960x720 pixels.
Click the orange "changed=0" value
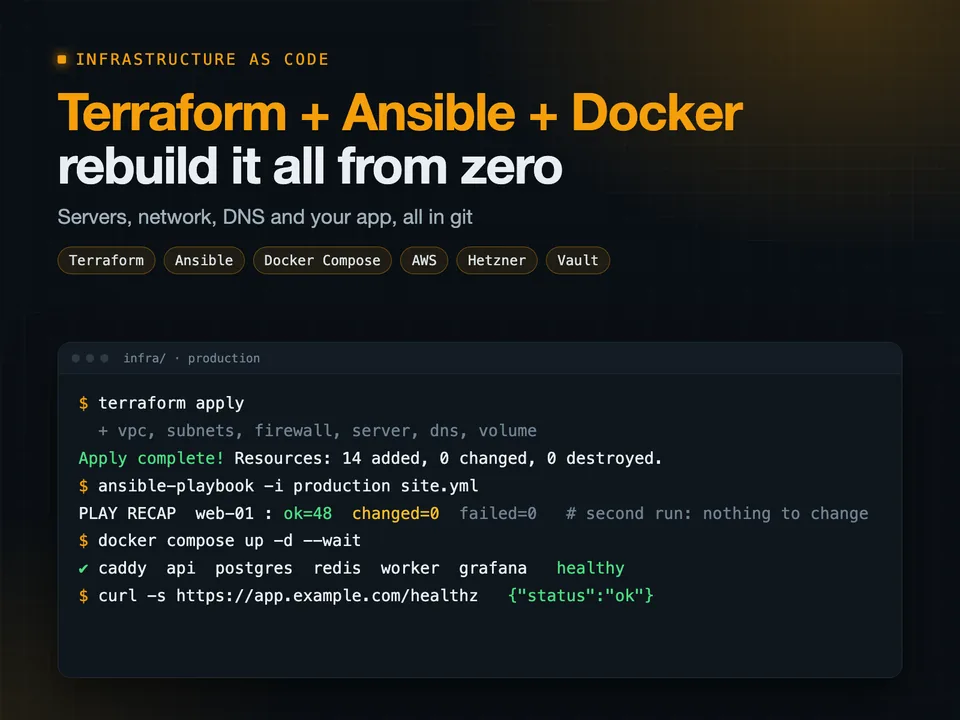pyautogui.click(x=396, y=513)
